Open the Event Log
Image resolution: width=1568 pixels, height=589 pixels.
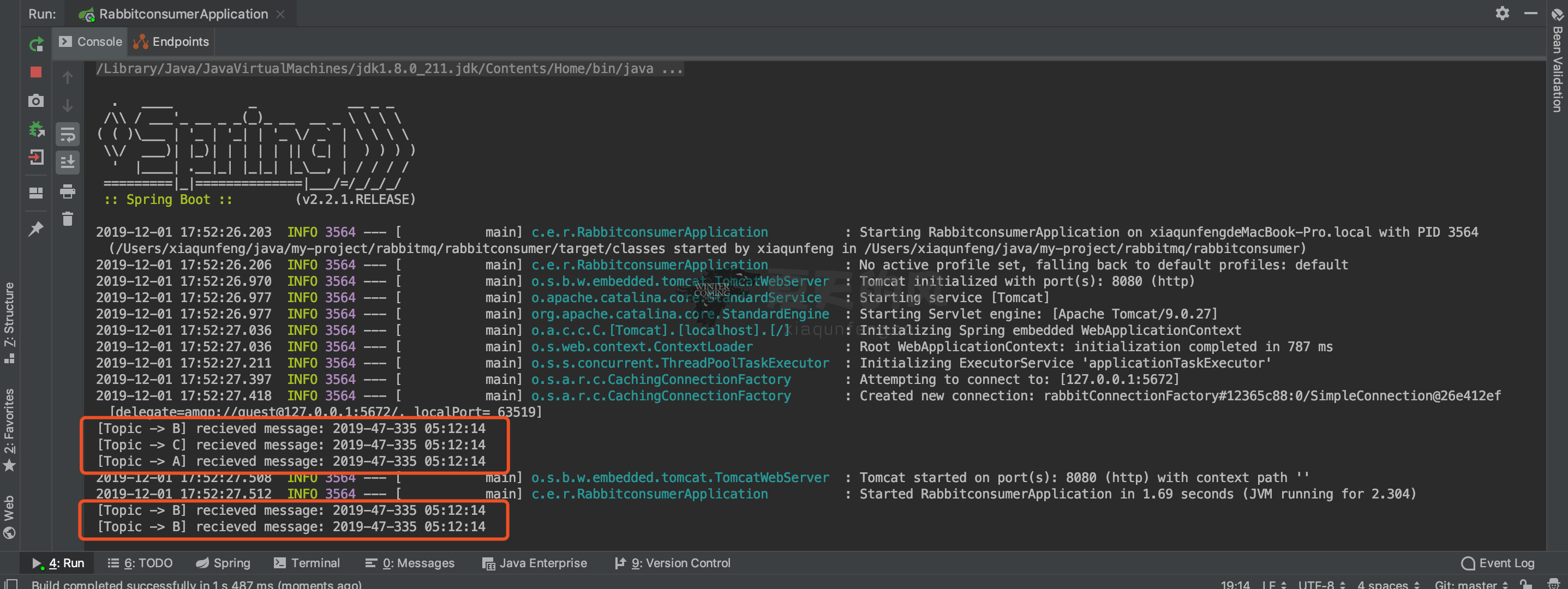(1498, 563)
